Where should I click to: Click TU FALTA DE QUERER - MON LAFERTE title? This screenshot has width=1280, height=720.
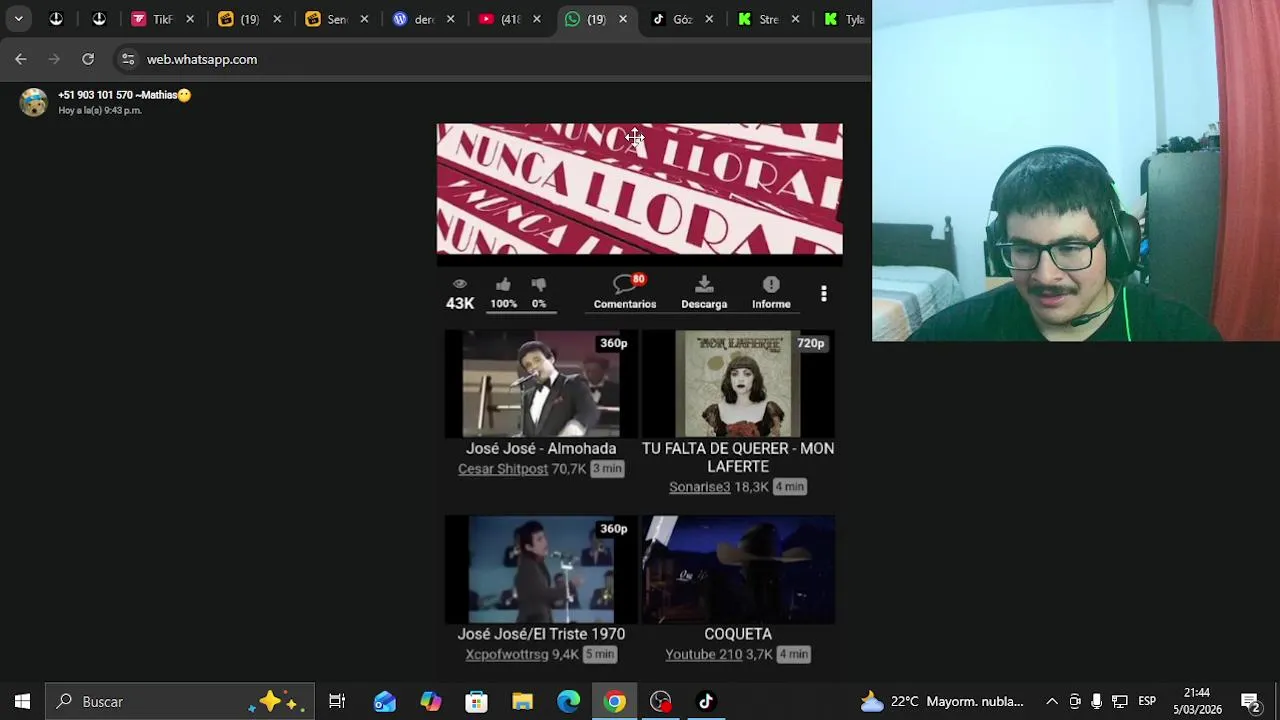pyautogui.click(x=738, y=457)
